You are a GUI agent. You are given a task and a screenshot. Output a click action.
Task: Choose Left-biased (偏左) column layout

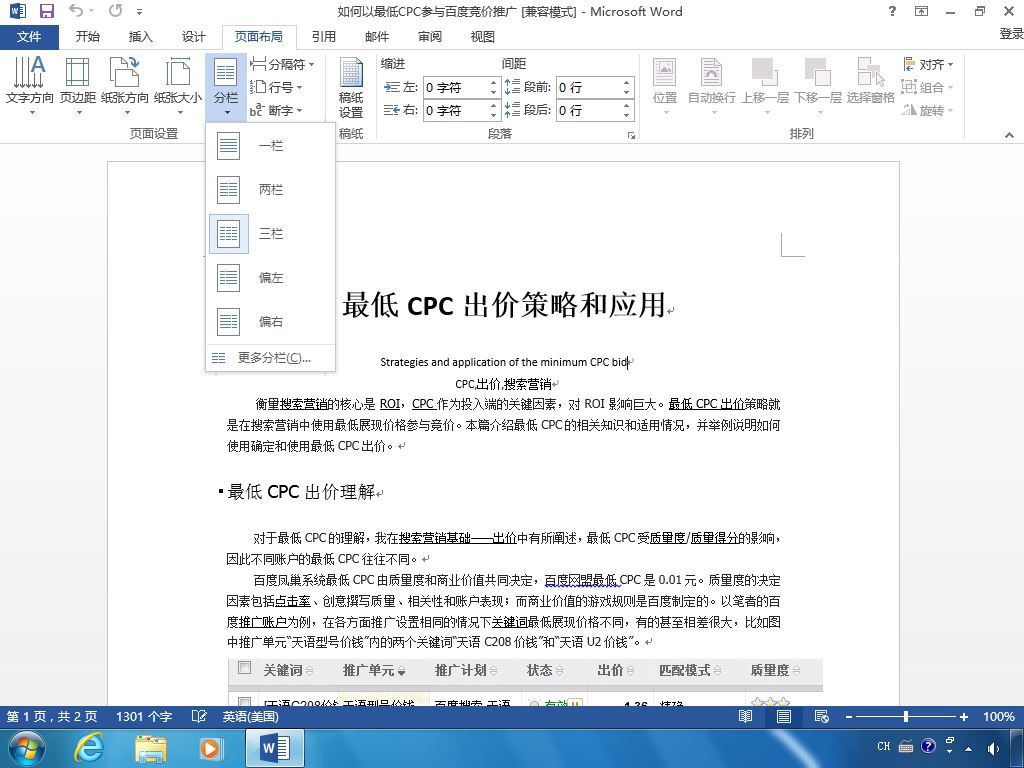point(270,278)
